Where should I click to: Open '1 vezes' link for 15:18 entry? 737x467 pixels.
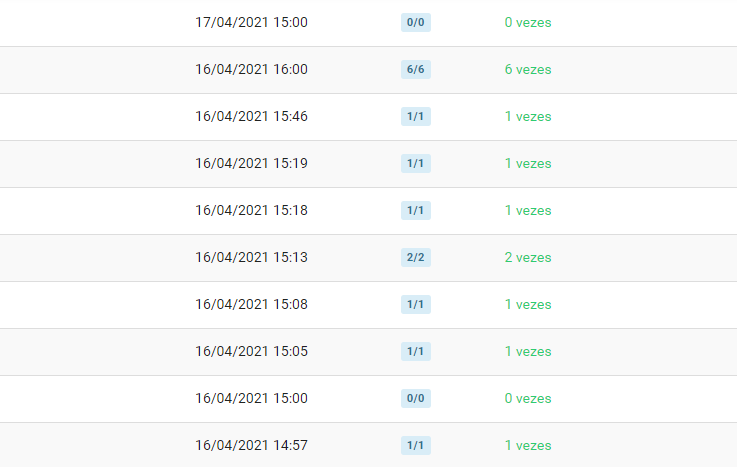click(x=528, y=210)
